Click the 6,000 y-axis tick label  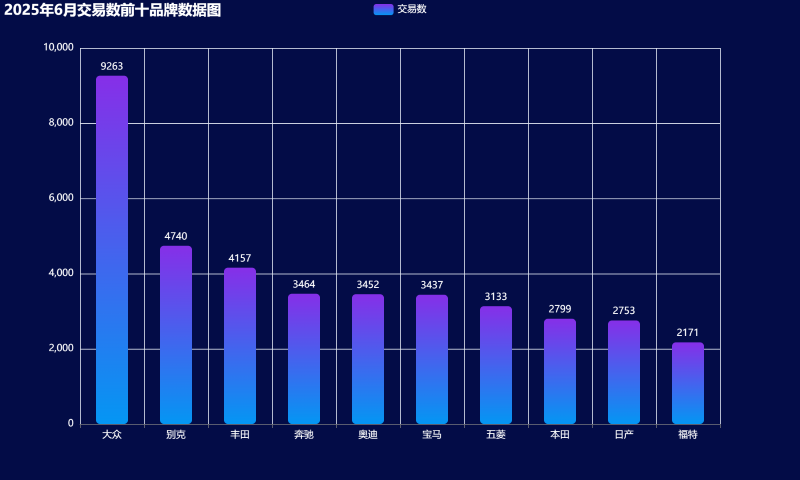[61, 198]
